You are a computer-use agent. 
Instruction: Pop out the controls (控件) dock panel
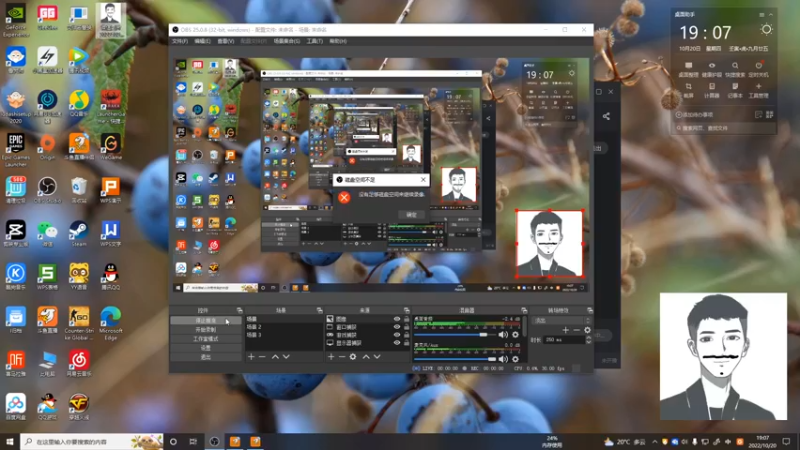pos(239,310)
